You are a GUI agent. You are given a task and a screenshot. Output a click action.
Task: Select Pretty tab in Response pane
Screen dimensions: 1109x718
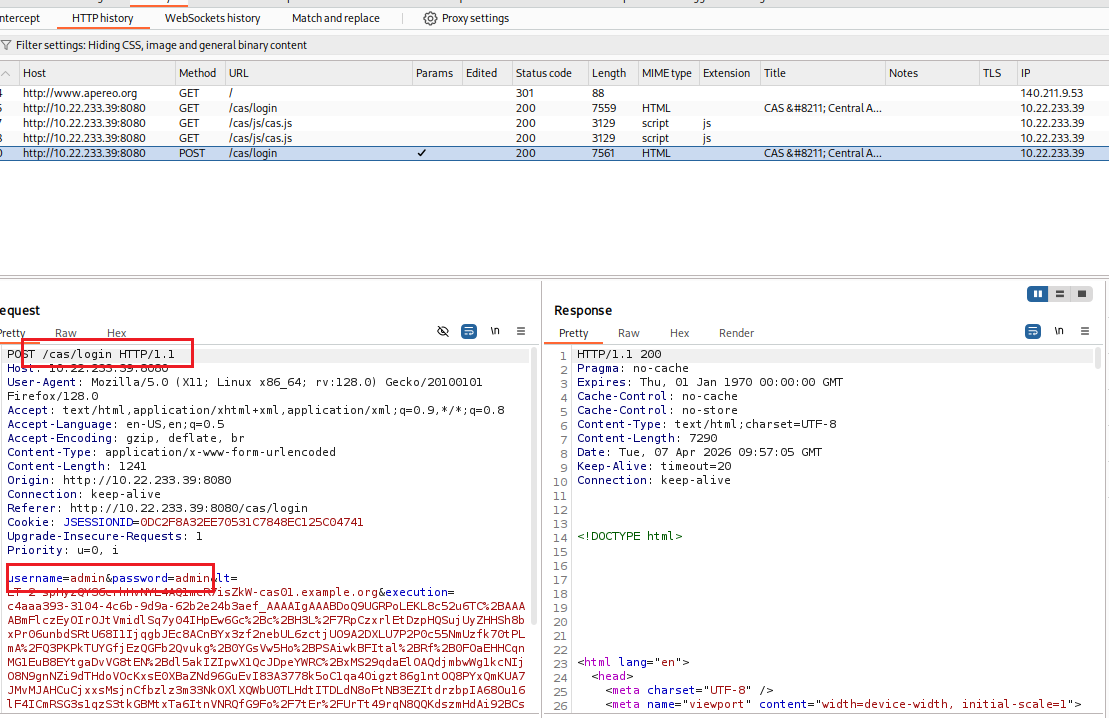coord(574,333)
